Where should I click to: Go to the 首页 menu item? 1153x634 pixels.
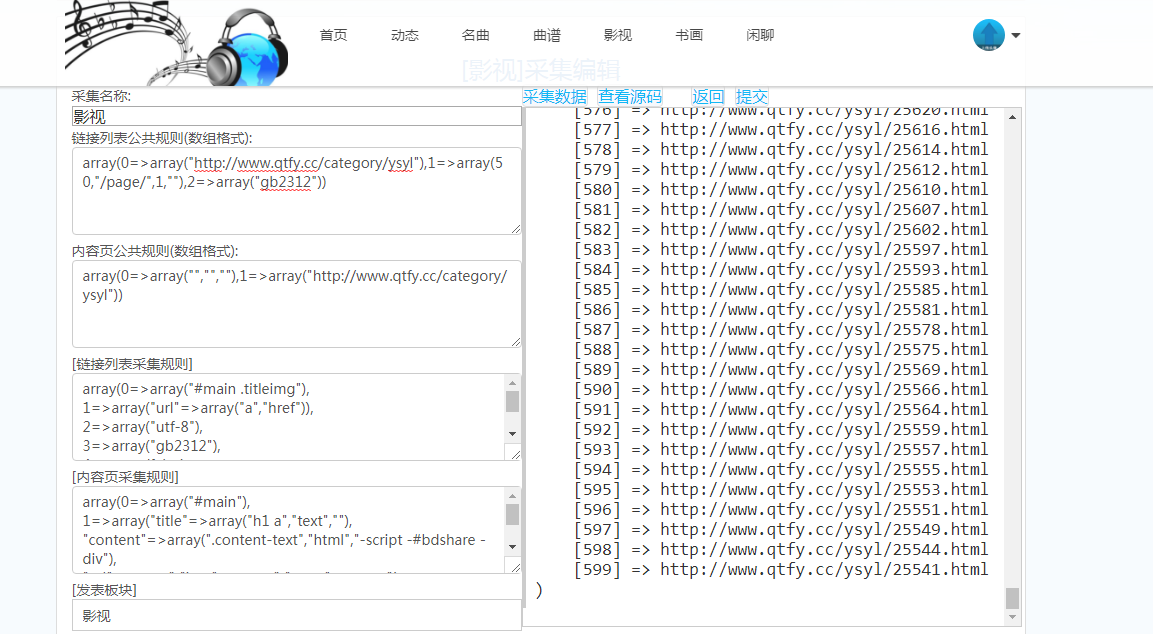point(333,35)
